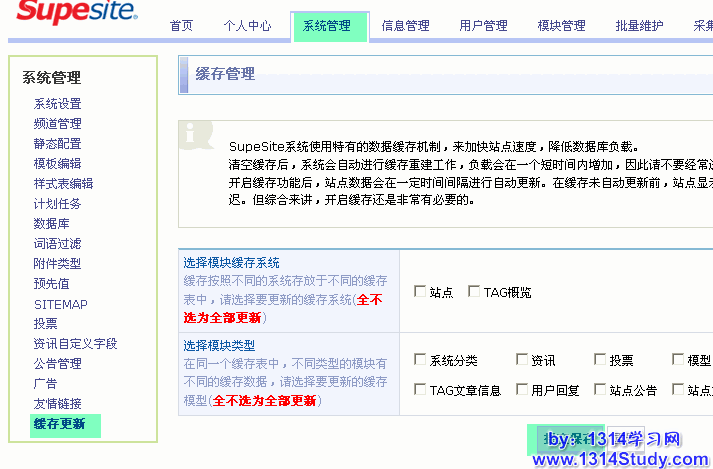Image resolution: width=713 pixels, height=469 pixels.
Task: Toggle the 站点公告 checkbox
Action: tap(600, 390)
